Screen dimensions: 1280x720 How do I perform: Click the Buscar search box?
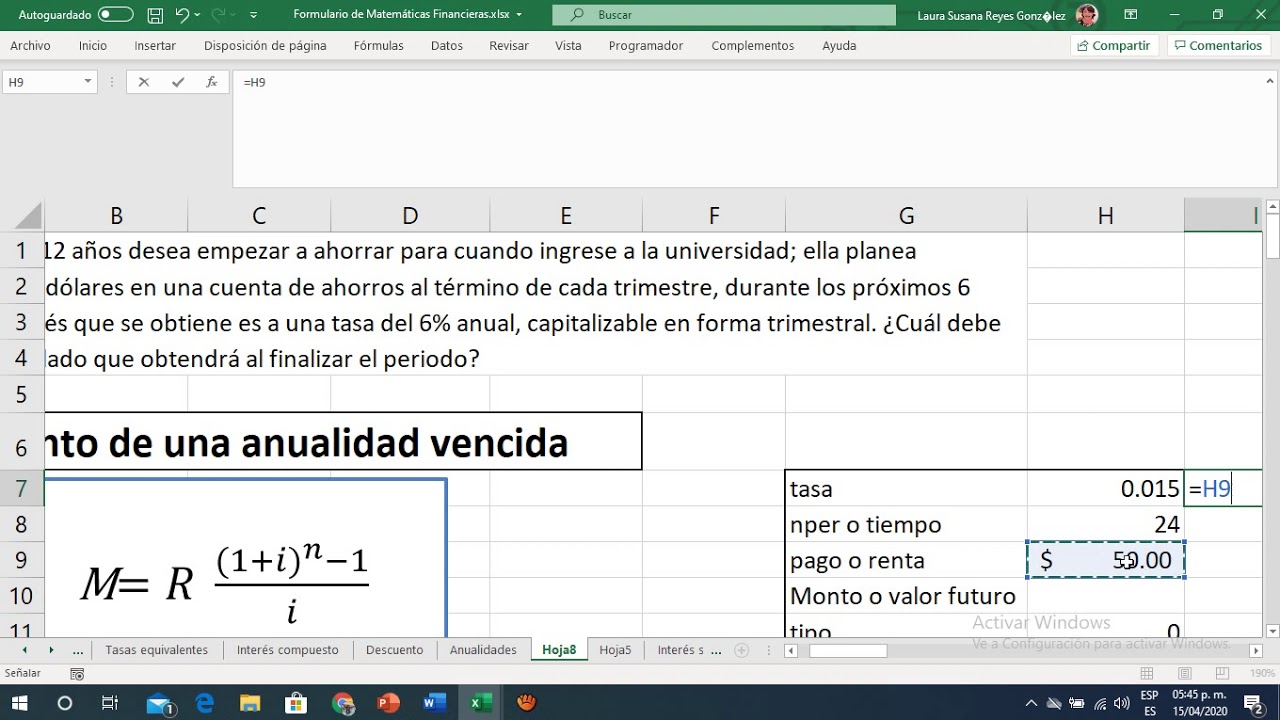click(x=724, y=15)
